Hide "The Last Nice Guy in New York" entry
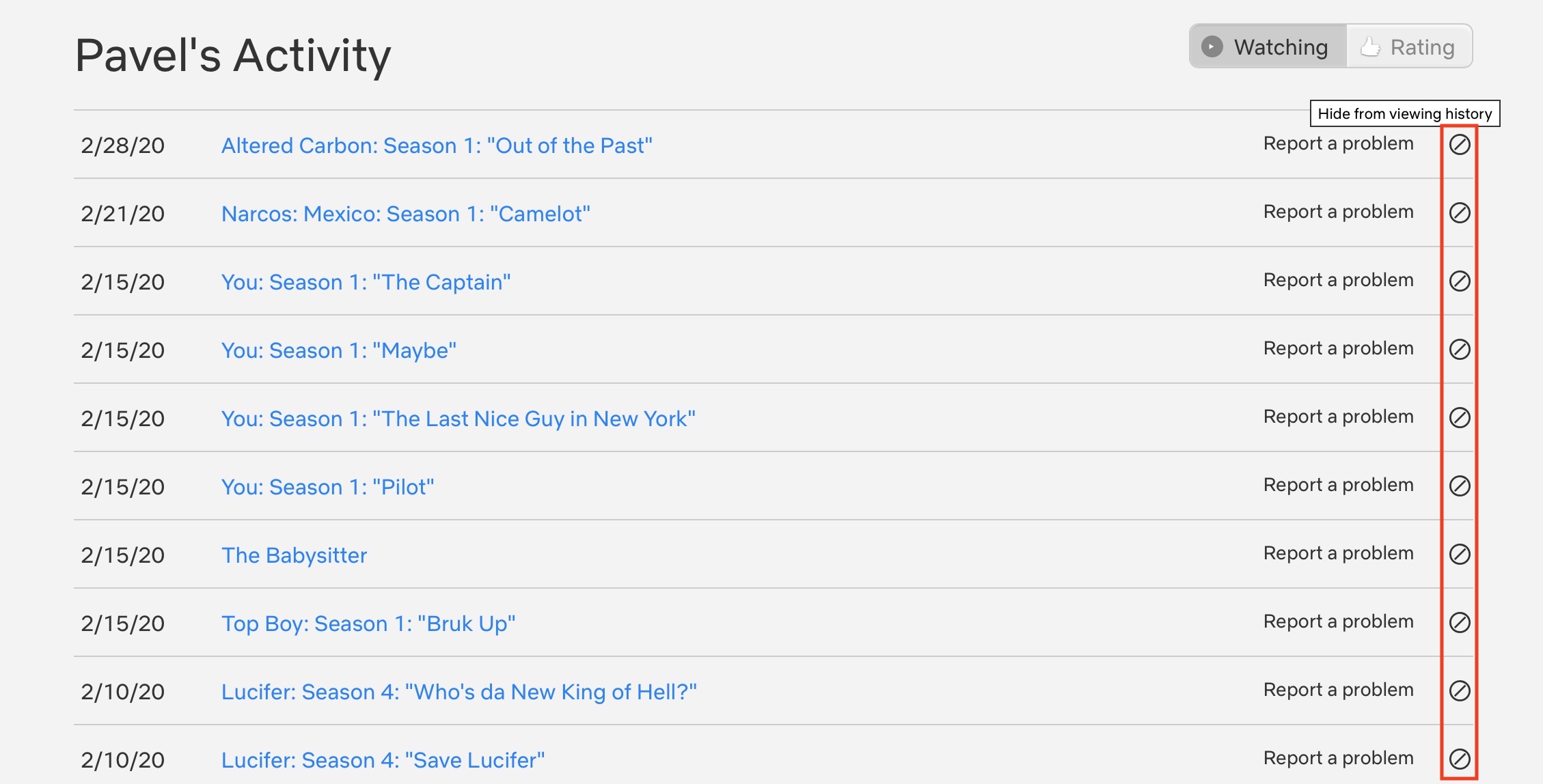 pos(1460,418)
